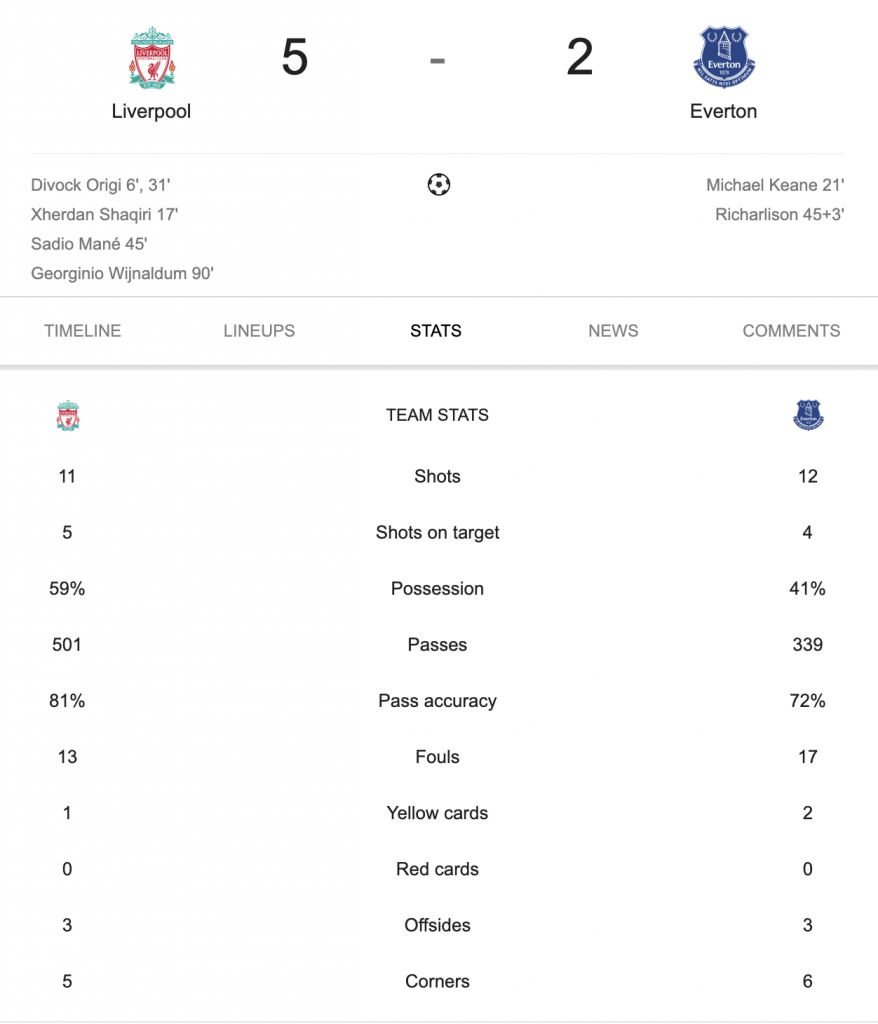Screen dimensions: 878x1024
Task: Click small Liverpool crest in team stats
Action: point(68,415)
